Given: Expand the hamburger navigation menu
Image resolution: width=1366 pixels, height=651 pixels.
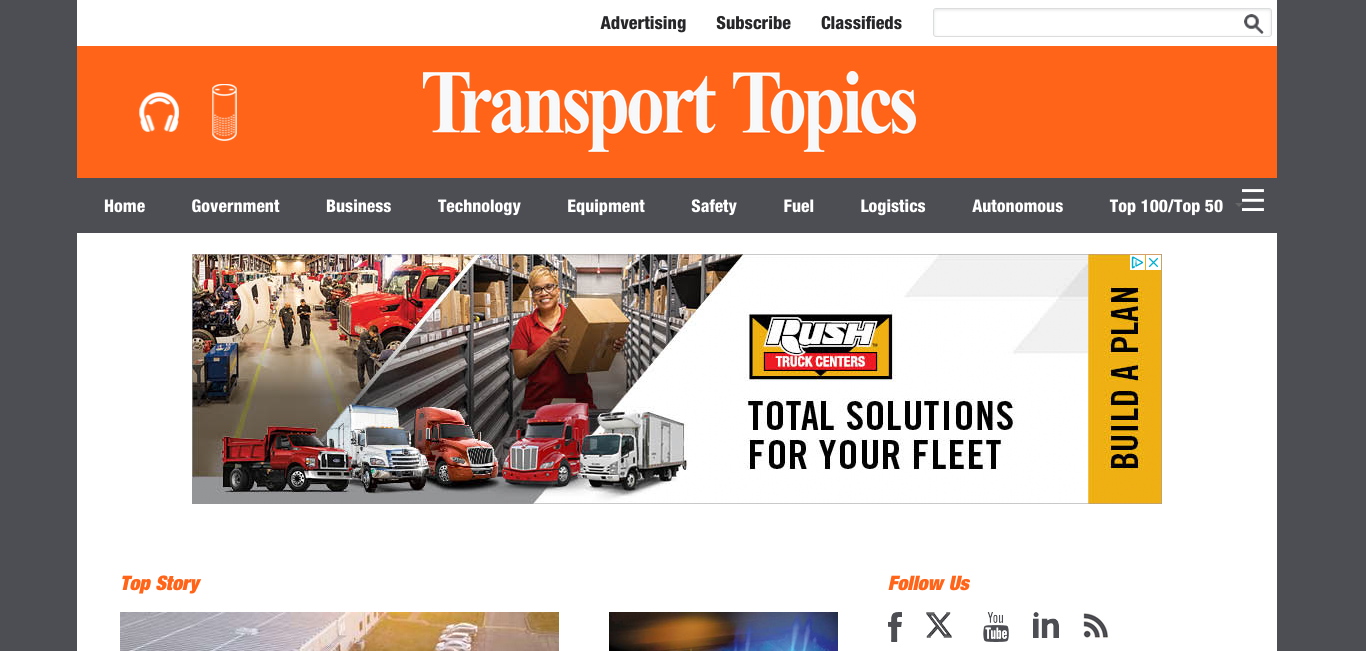Looking at the screenshot, I should (1253, 200).
